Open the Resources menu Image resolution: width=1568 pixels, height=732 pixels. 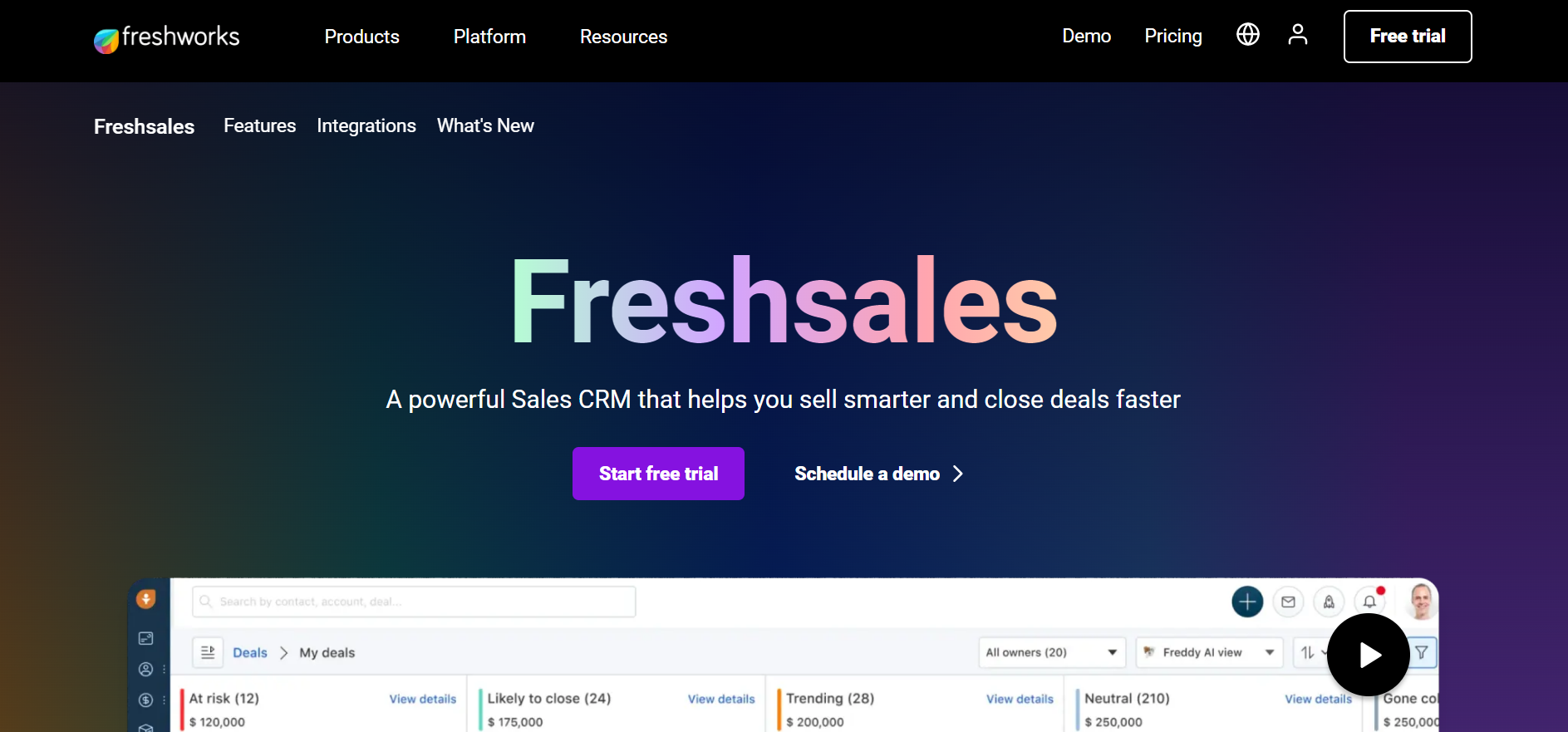[623, 37]
